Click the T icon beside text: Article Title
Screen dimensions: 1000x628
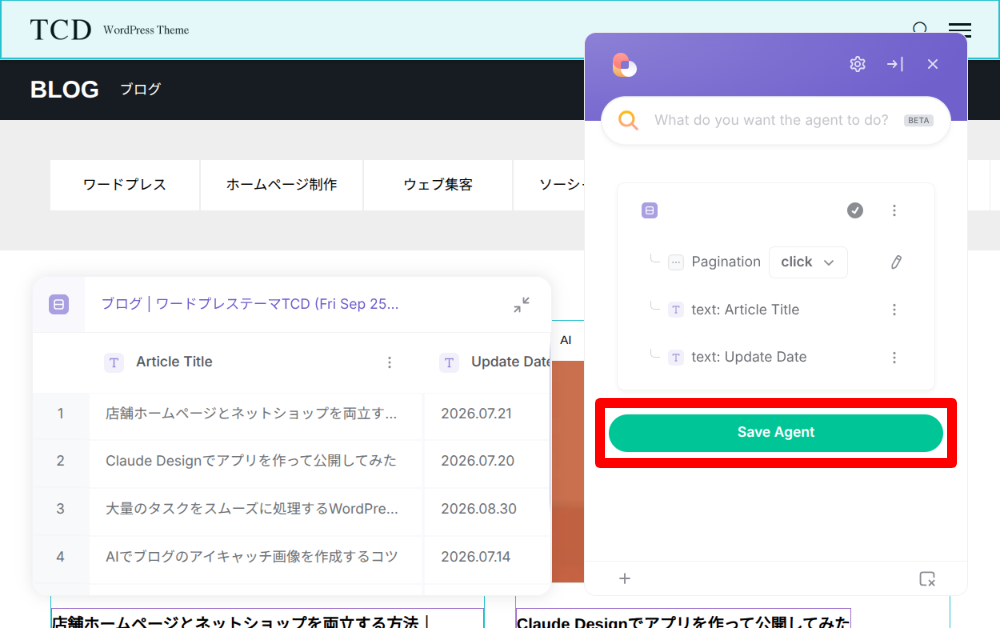click(675, 310)
